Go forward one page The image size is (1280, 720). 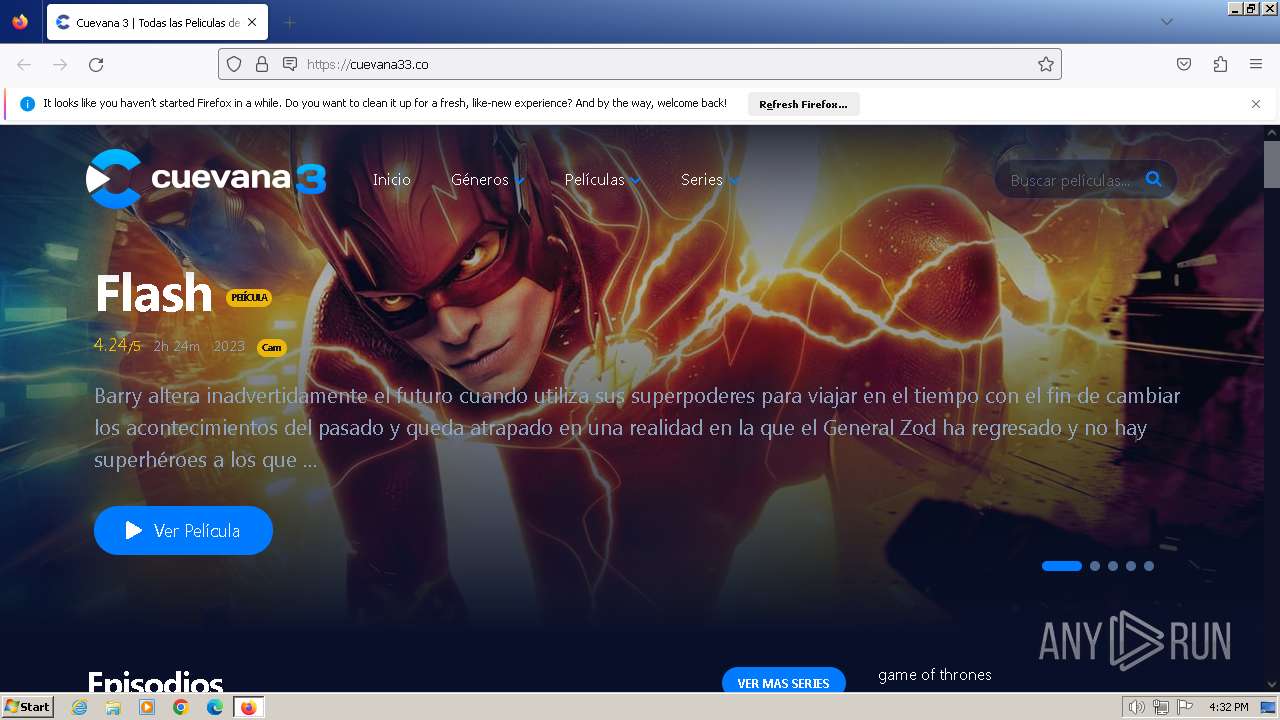click(x=60, y=64)
